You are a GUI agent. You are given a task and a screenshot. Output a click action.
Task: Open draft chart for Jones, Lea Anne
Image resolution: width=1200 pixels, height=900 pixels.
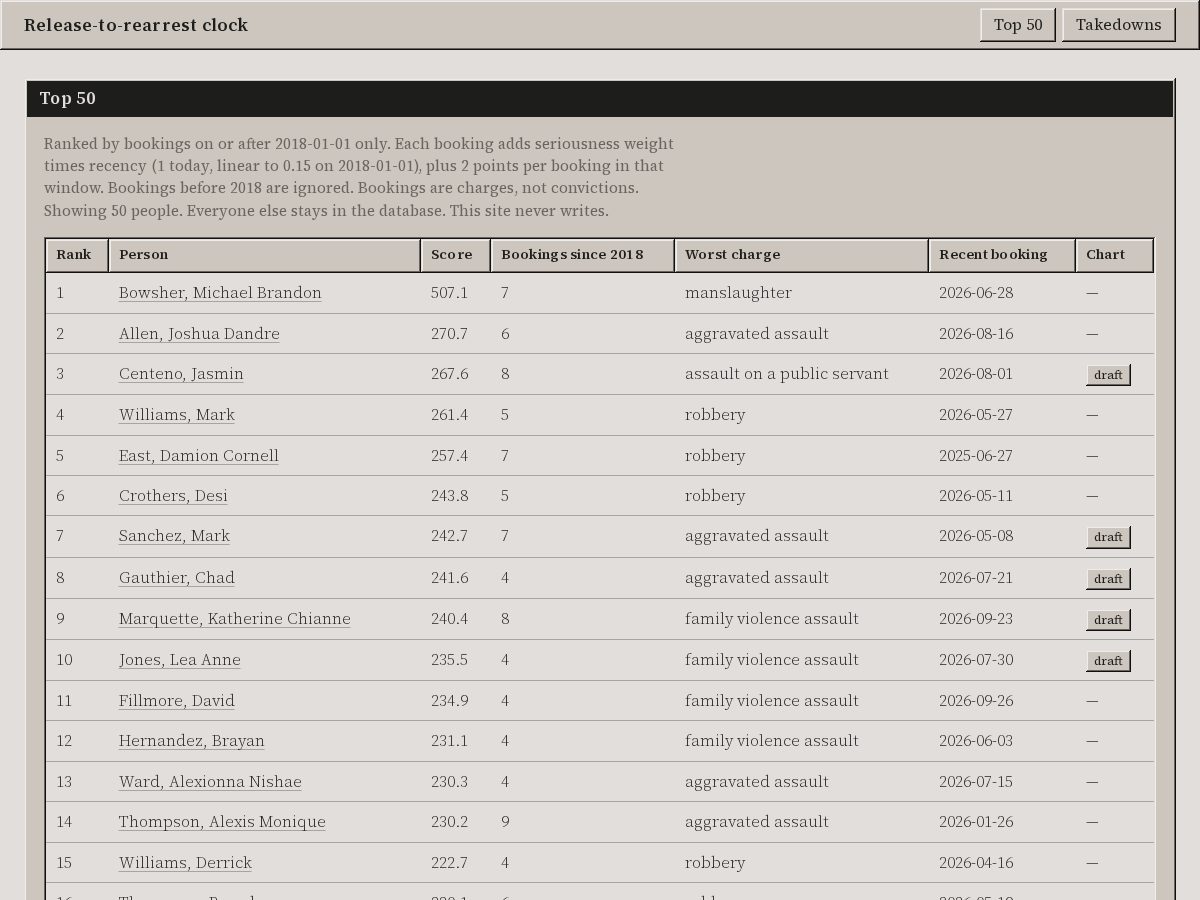1108,661
